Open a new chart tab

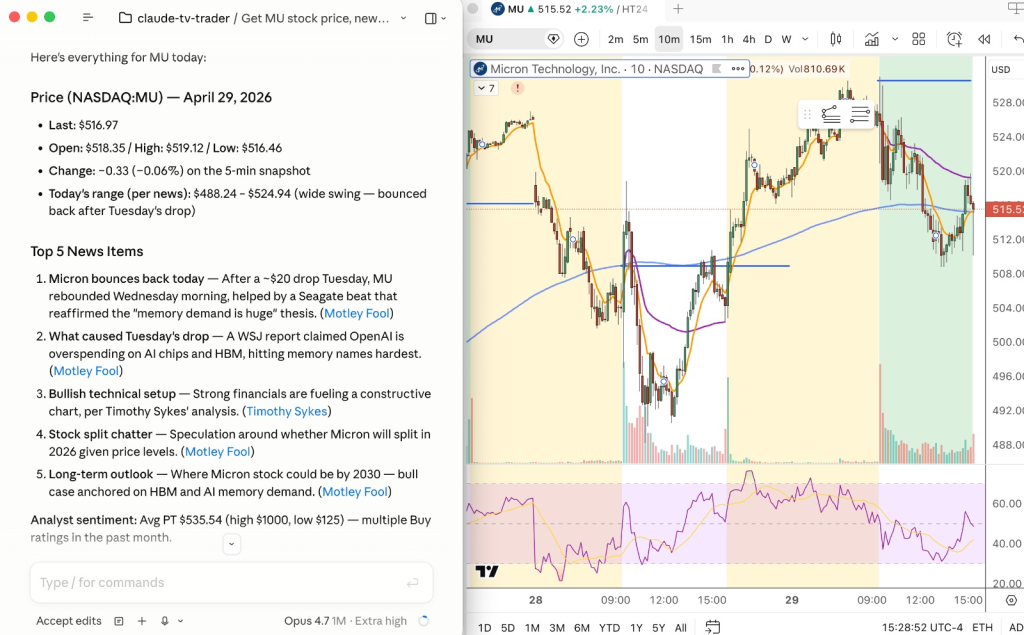point(678,9)
